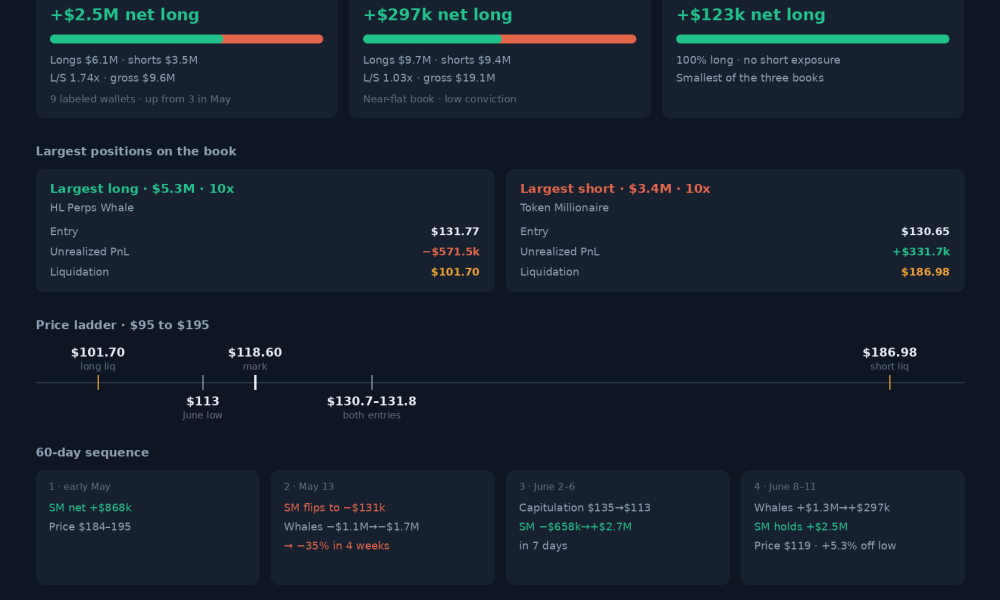Click the +$123k net long heading
1000x600 pixels.
click(751, 15)
